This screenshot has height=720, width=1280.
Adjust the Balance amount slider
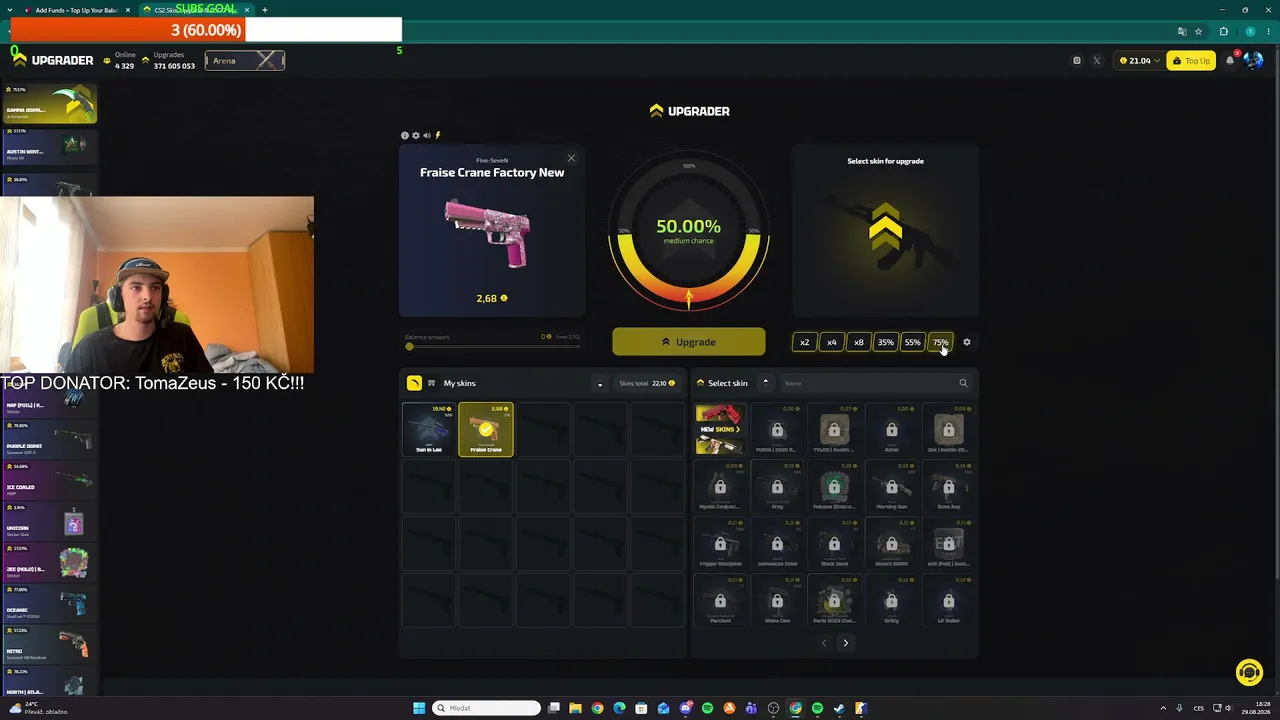[492, 346]
